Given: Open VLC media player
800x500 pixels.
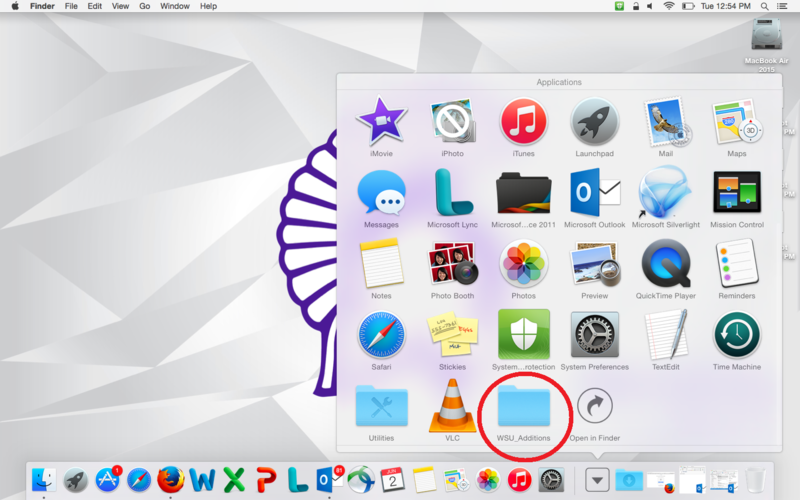Looking at the screenshot, I should [452, 406].
